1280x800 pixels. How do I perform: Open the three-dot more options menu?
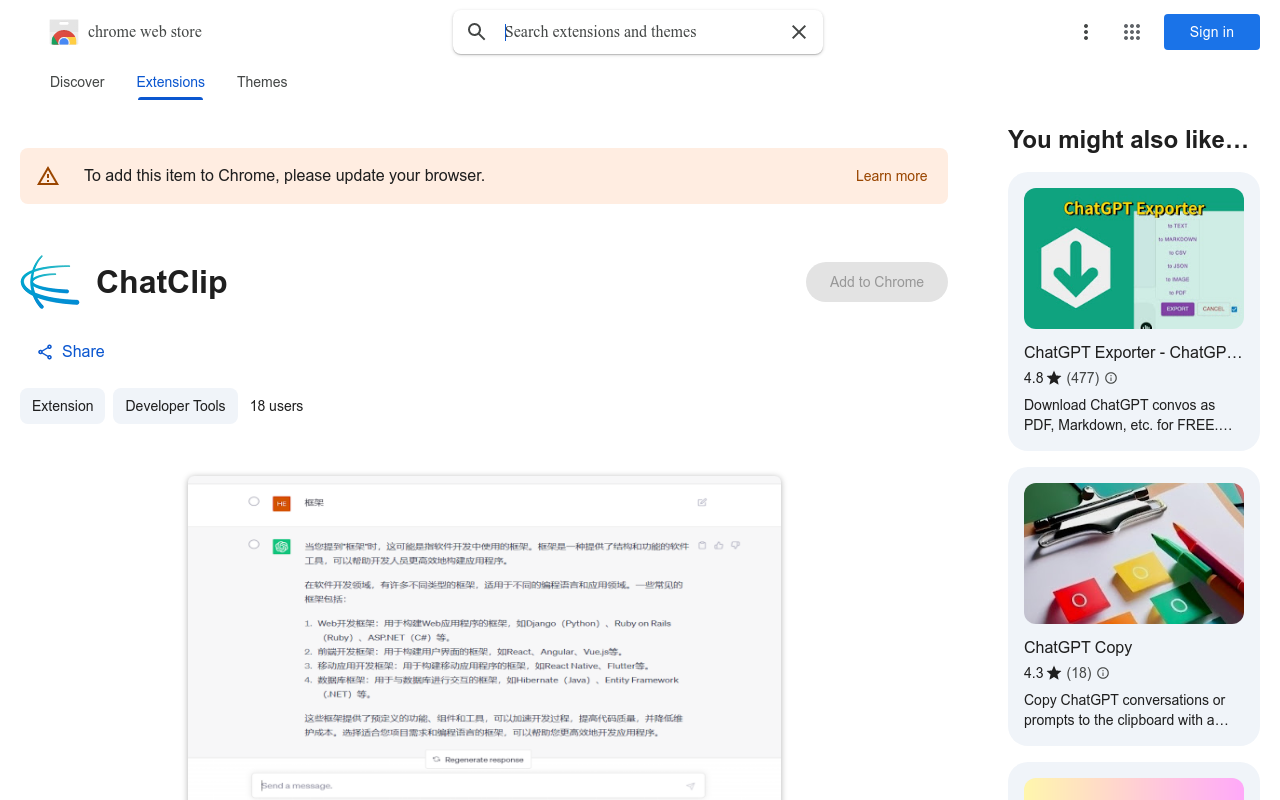[1086, 32]
